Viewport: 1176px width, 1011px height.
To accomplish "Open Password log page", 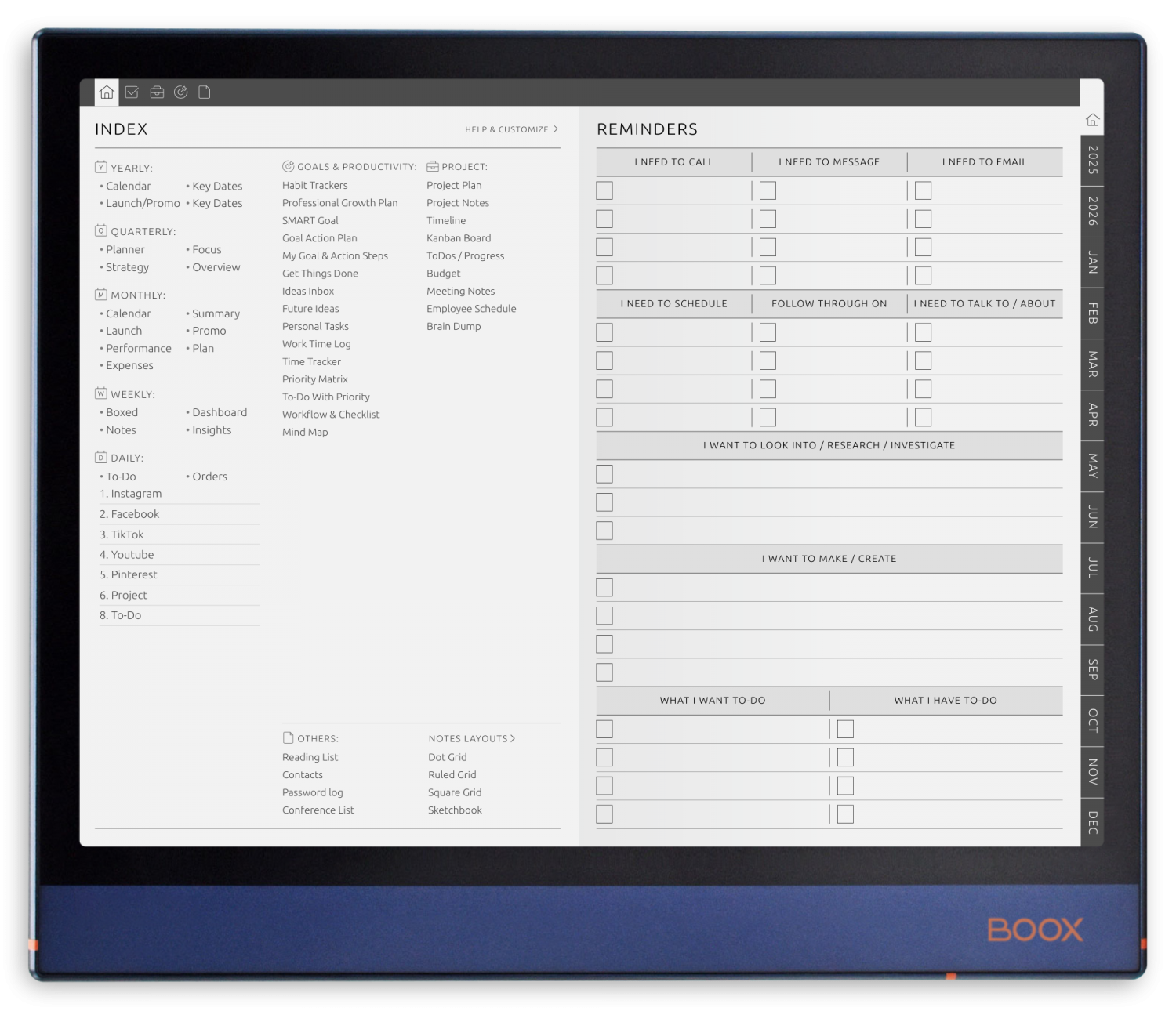I will pyautogui.click(x=312, y=792).
